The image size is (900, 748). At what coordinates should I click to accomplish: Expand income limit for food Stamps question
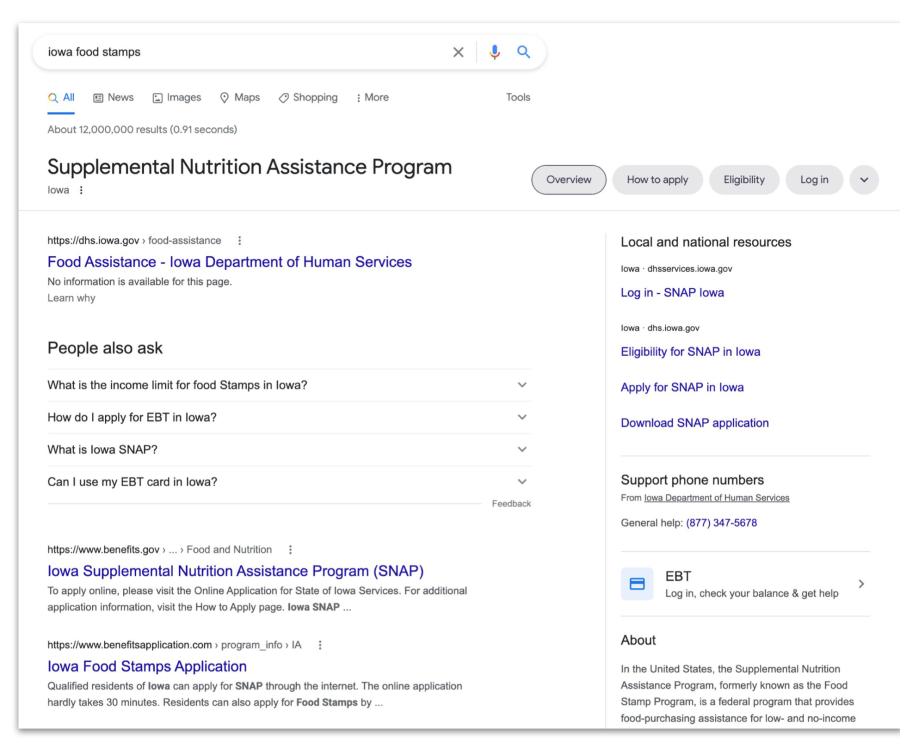289,385
